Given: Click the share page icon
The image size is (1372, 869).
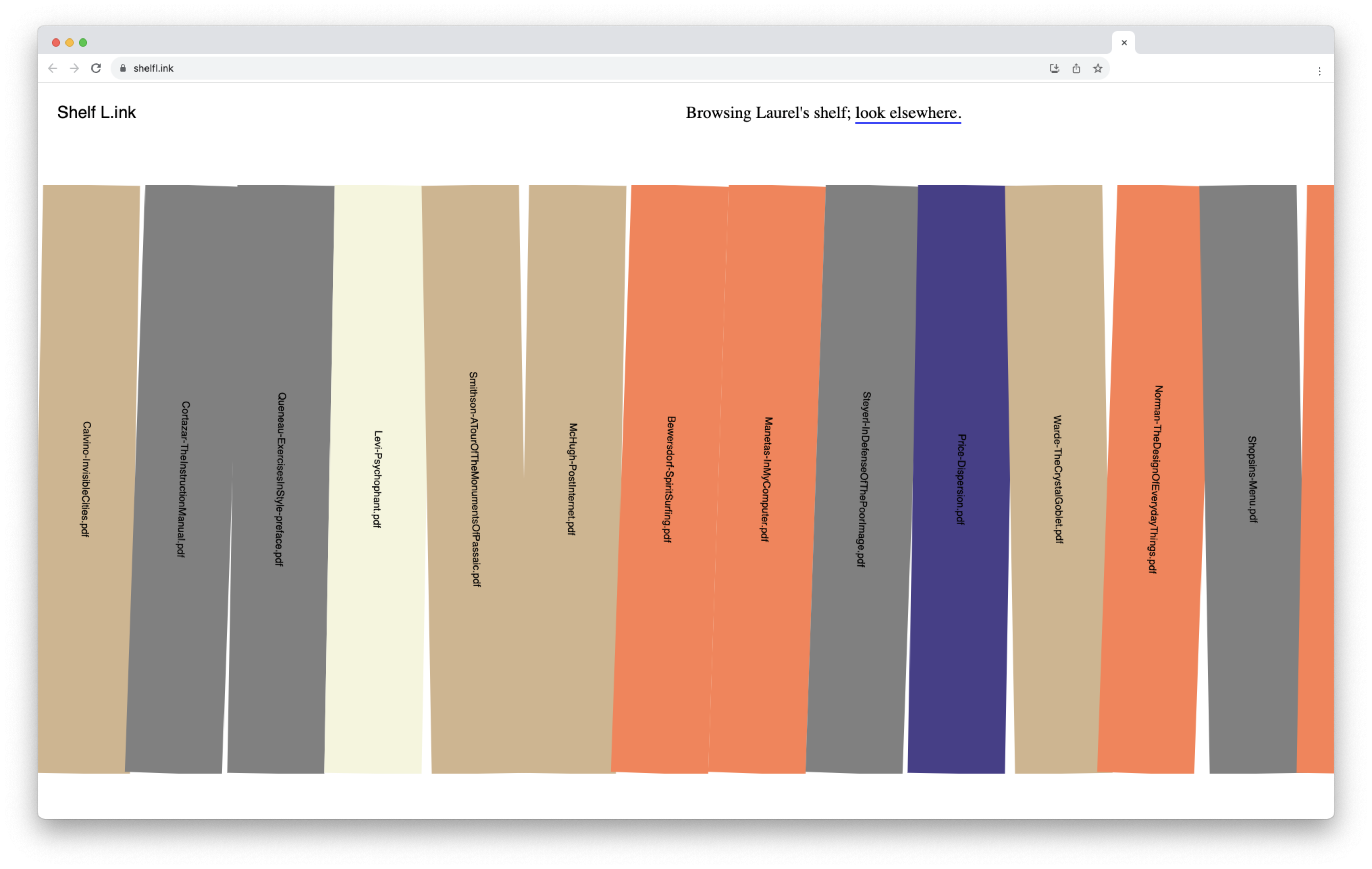Looking at the screenshot, I should pyautogui.click(x=1076, y=69).
